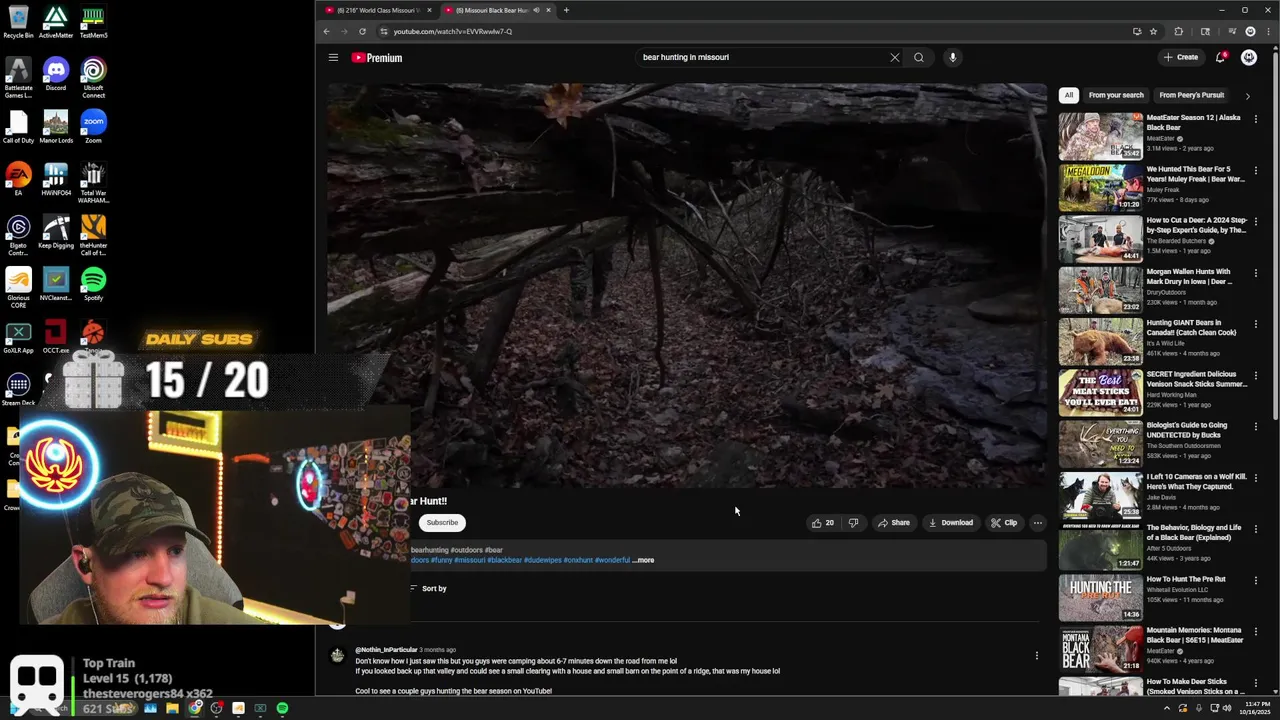1280x720 pixels.
Task: Share the video
Action: point(894,522)
